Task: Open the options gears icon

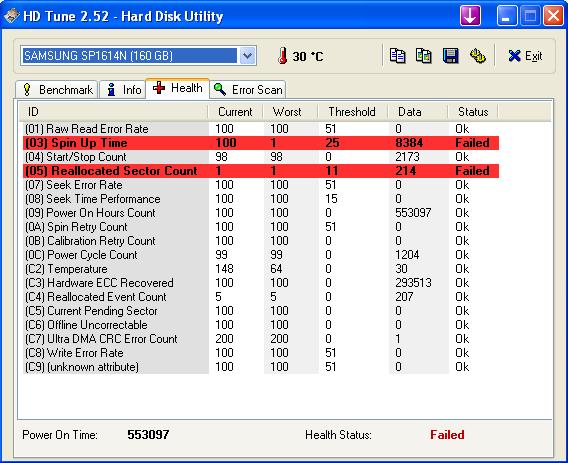Action: click(477, 56)
